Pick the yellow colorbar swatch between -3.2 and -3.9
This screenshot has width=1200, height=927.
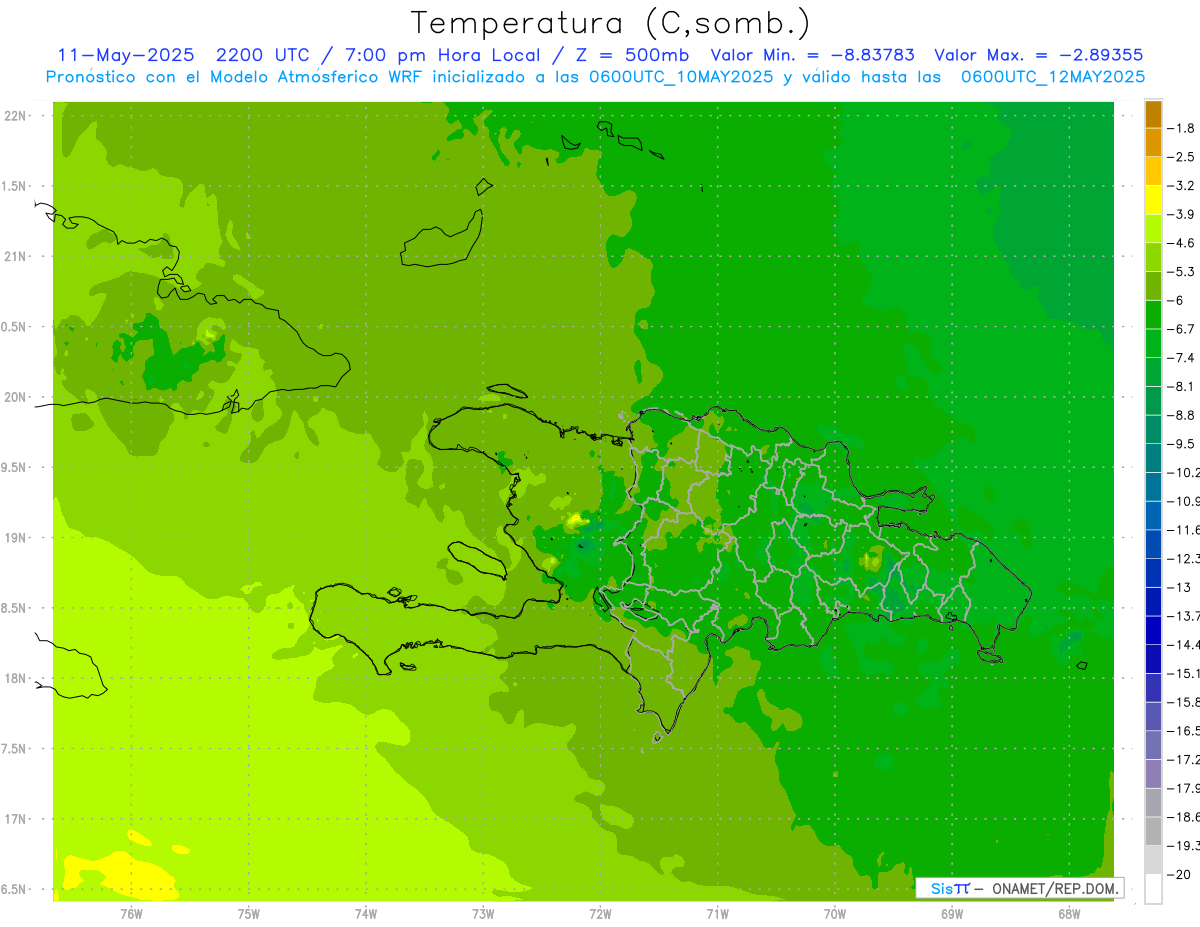[1153, 200]
